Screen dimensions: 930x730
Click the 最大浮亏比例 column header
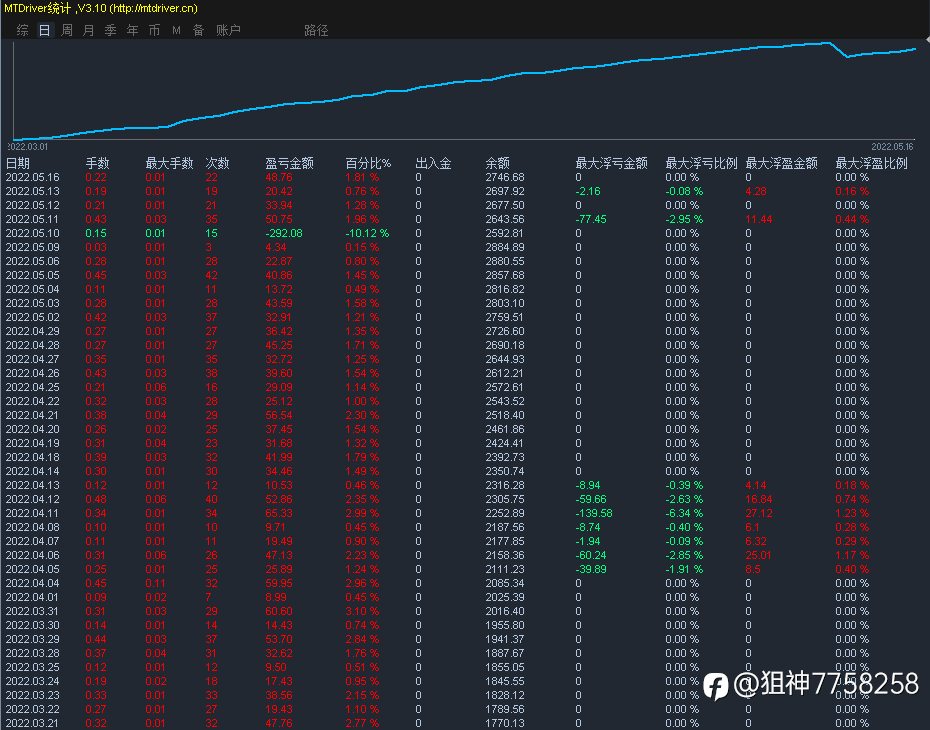[702, 163]
